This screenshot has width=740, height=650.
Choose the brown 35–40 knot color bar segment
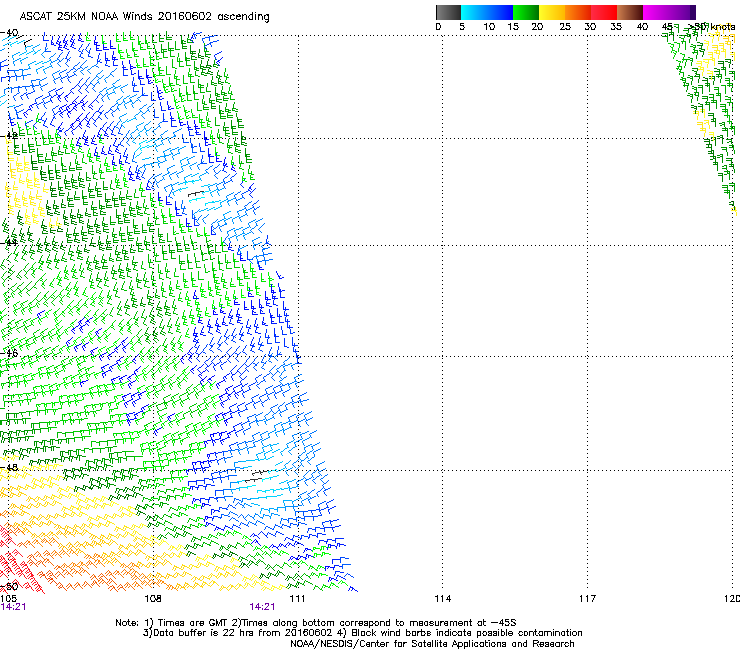click(630, 12)
